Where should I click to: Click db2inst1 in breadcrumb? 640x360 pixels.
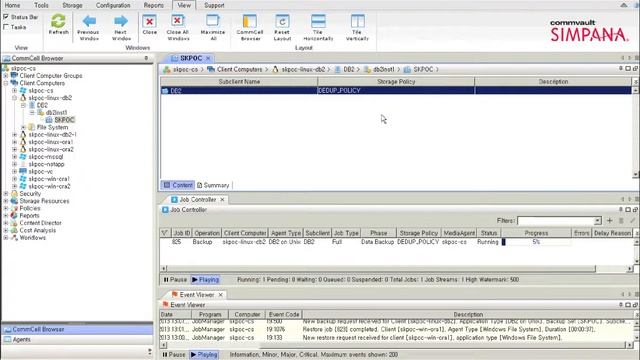pos(384,69)
